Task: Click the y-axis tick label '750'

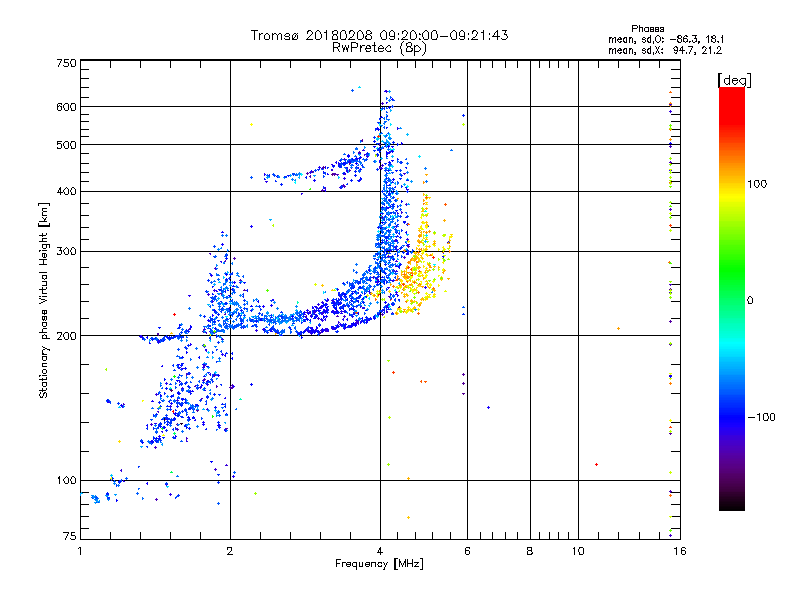Action: [x=66, y=63]
